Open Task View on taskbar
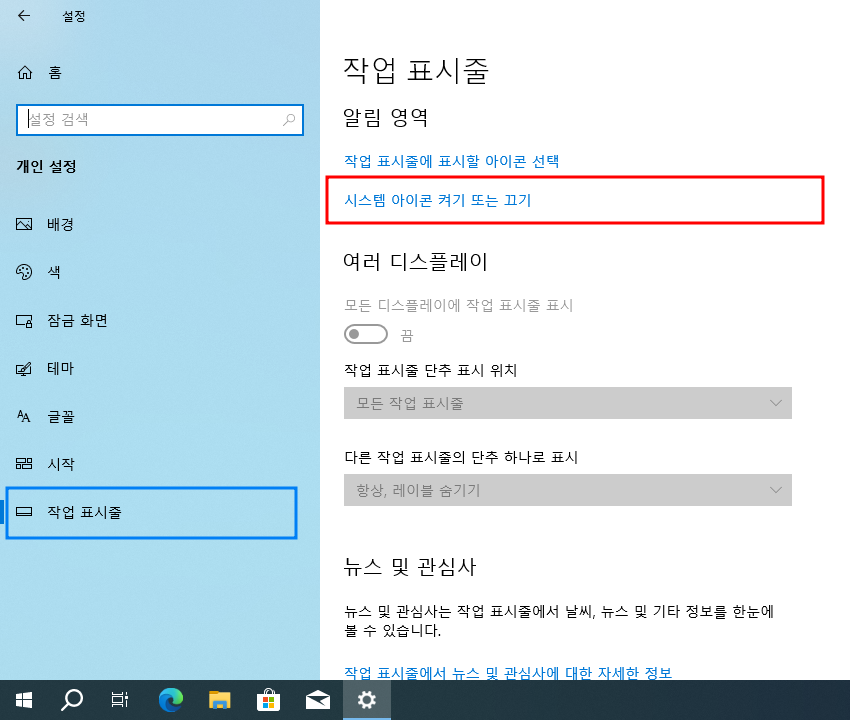The image size is (850, 720). coord(119,700)
